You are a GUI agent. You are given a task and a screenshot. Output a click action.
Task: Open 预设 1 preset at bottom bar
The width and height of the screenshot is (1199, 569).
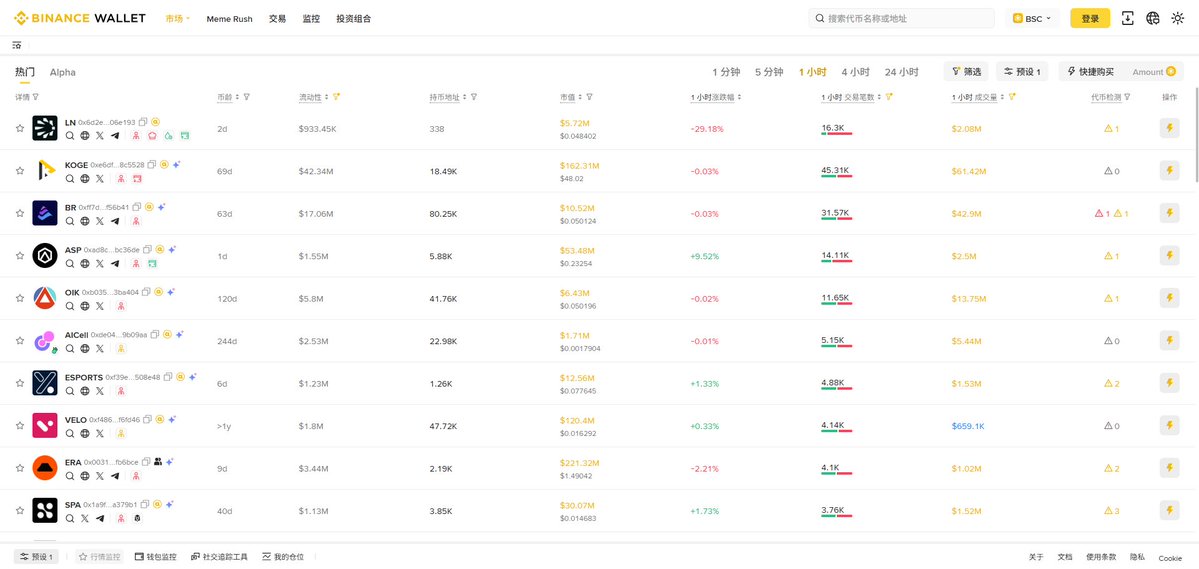coord(36,557)
